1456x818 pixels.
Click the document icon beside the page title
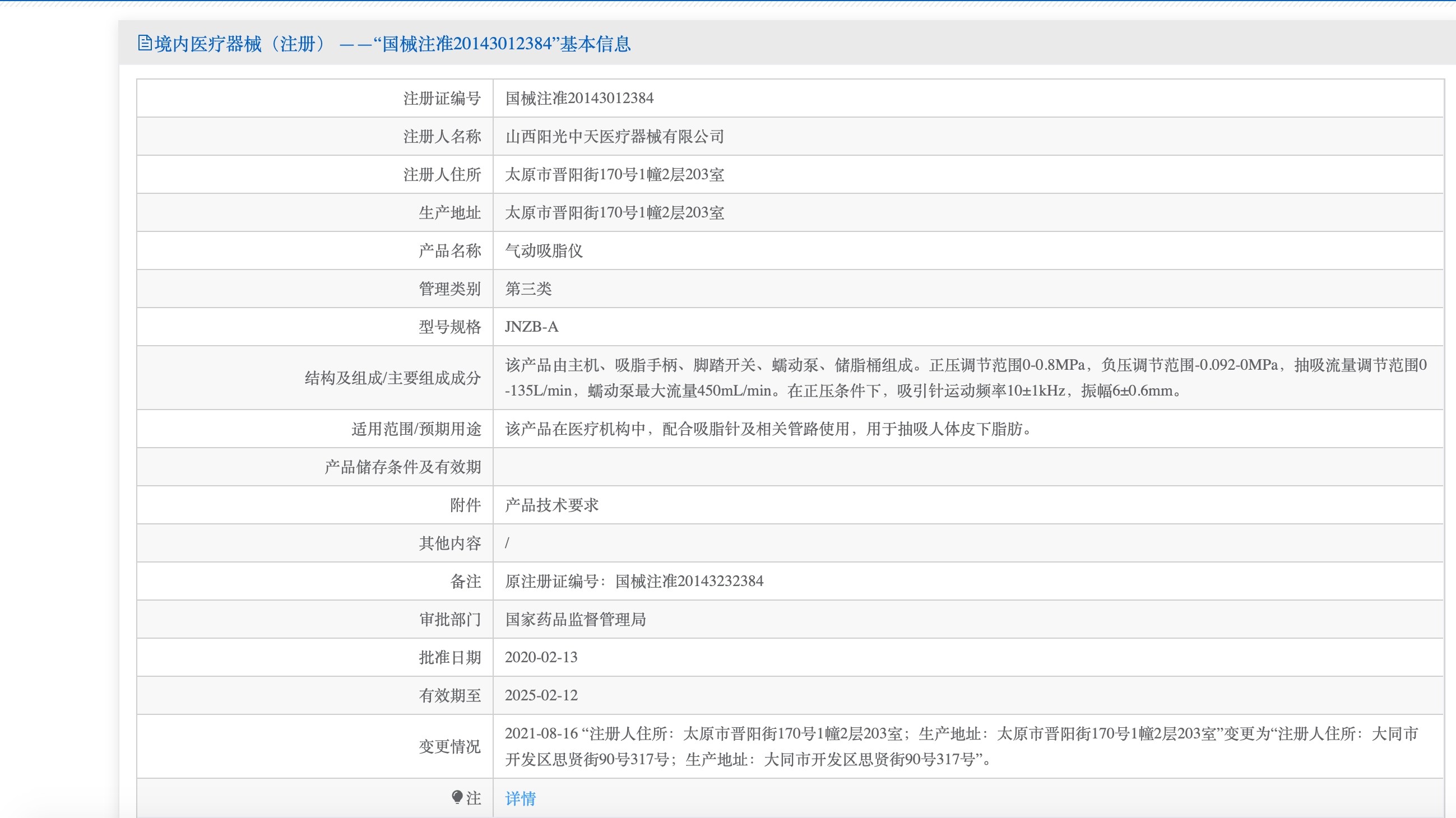click(144, 43)
